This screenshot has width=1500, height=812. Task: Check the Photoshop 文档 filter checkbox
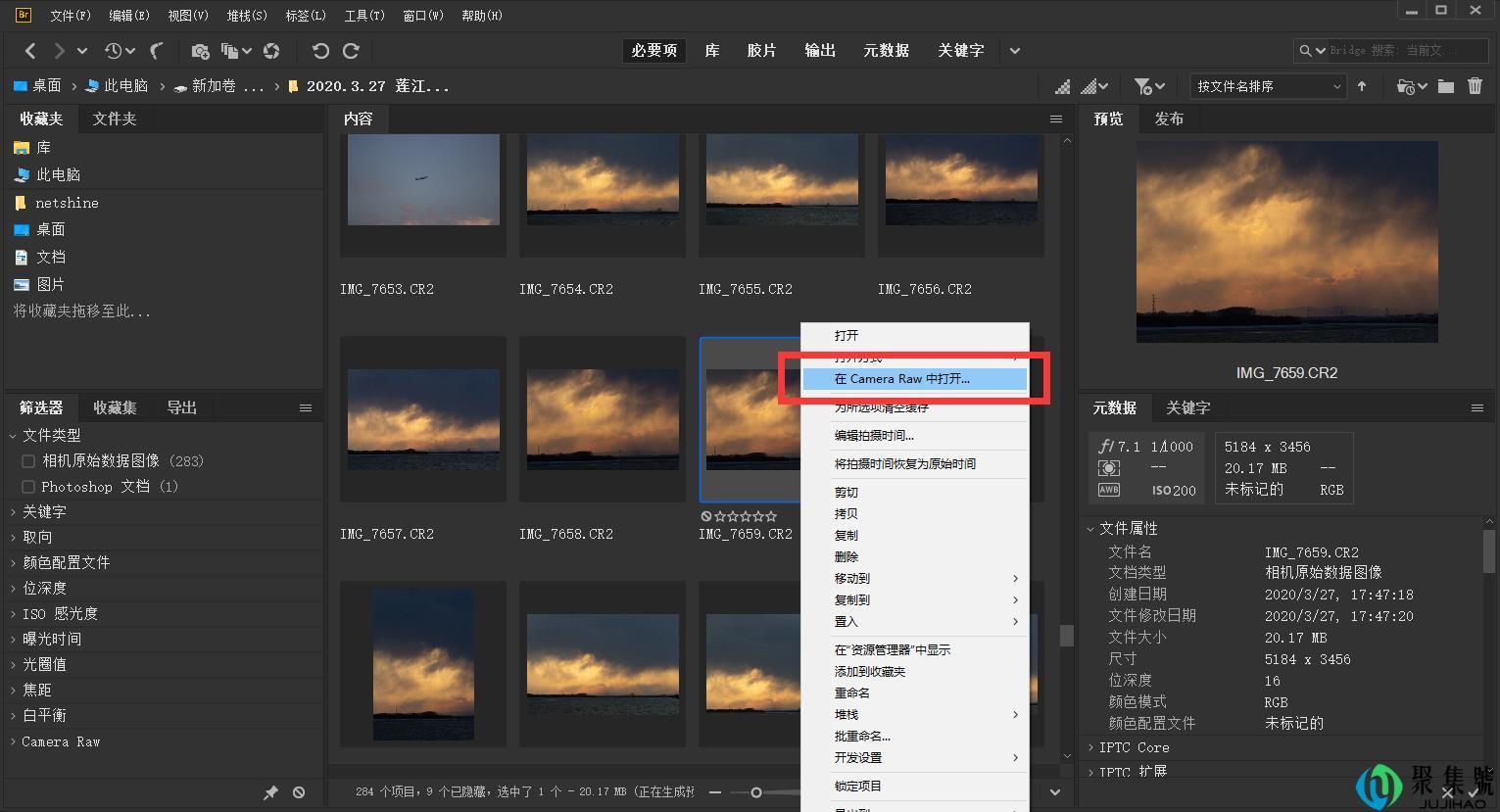[x=28, y=487]
